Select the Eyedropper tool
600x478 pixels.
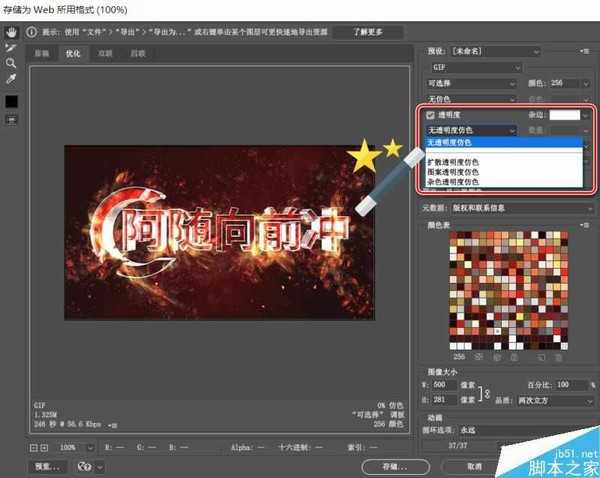[11, 79]
